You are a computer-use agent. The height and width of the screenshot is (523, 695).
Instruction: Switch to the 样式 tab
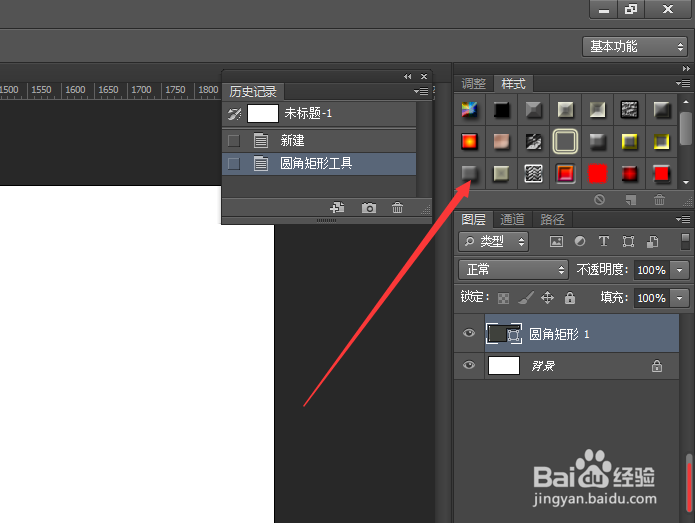(513, 83)
